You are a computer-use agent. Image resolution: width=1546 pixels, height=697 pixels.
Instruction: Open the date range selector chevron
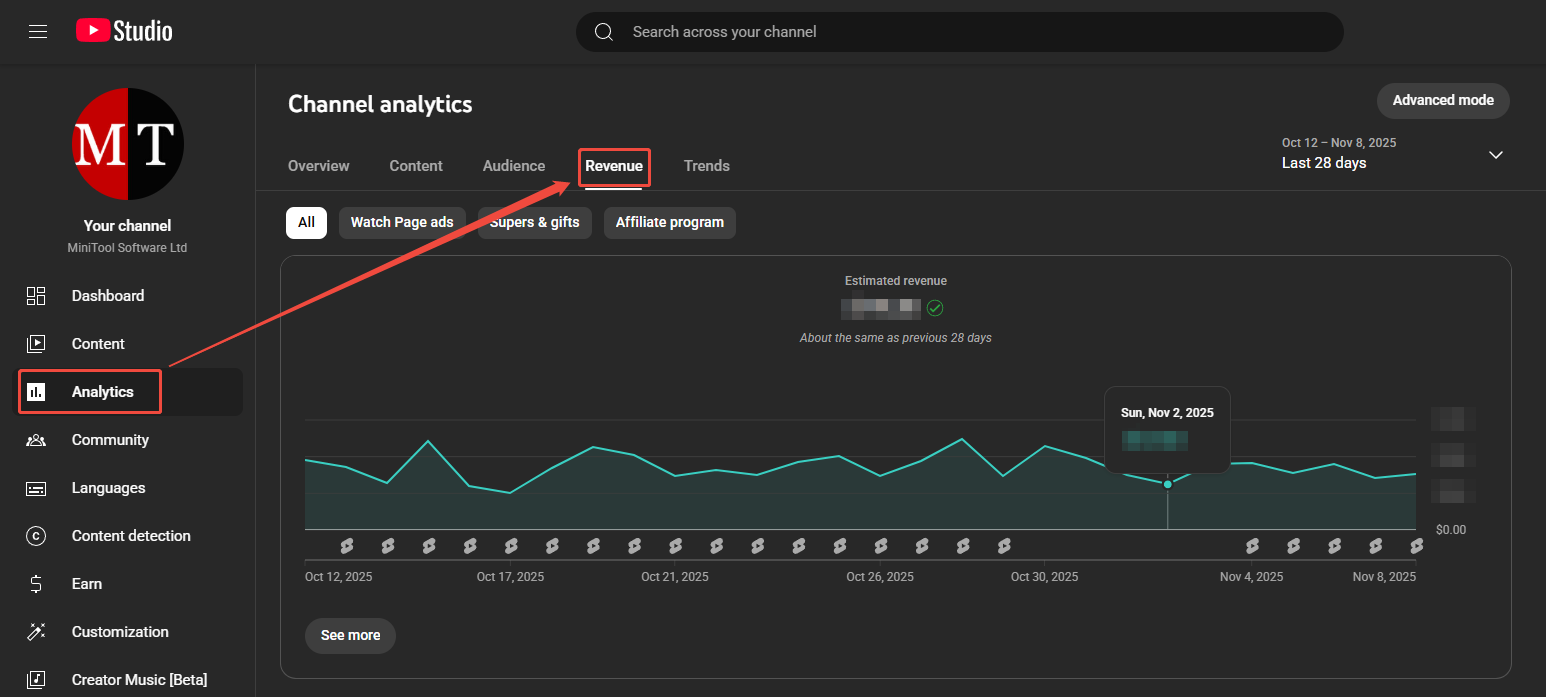pos(1495,155)
